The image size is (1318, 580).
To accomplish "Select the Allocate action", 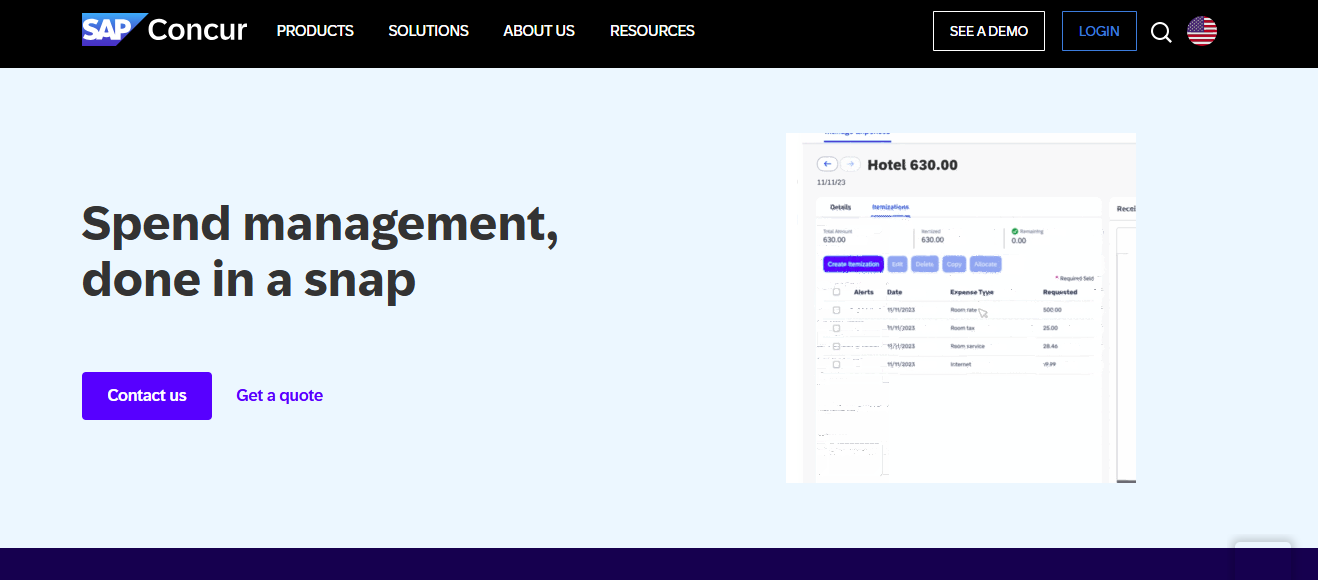I will click(986, 264).
